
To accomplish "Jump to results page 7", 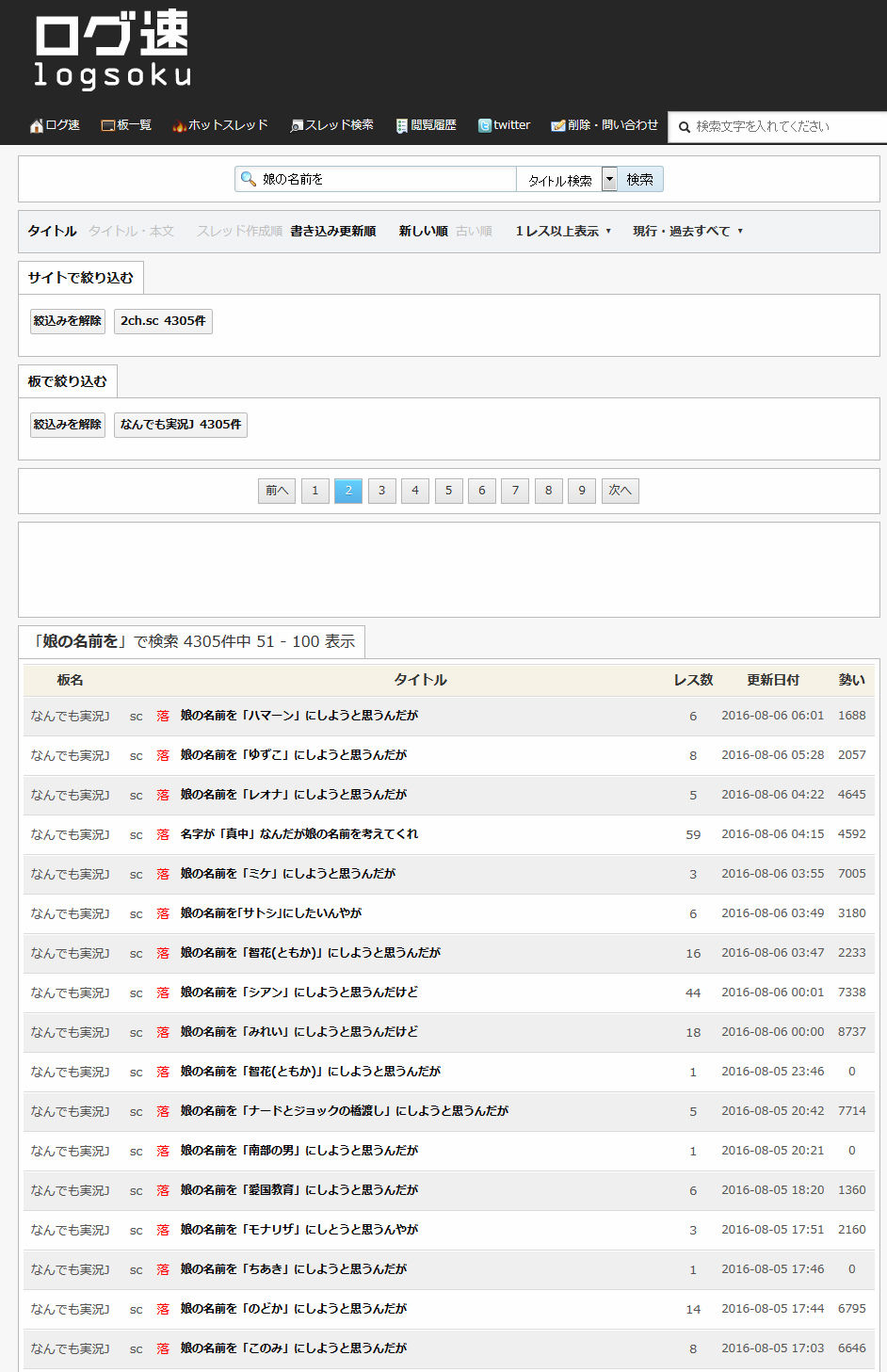I will (515, 491).
